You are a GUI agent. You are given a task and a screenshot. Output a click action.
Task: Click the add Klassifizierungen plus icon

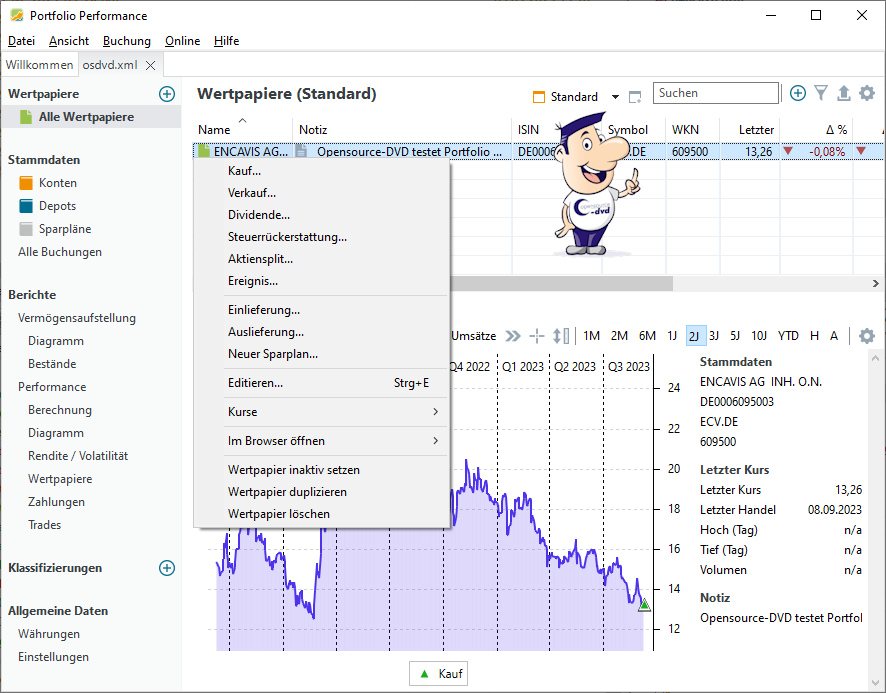pos(167,568)
